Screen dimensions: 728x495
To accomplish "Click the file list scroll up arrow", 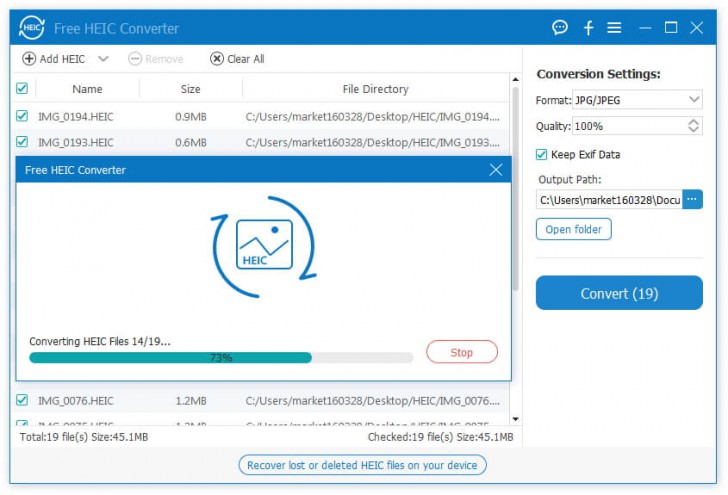I will pos(515,79).
